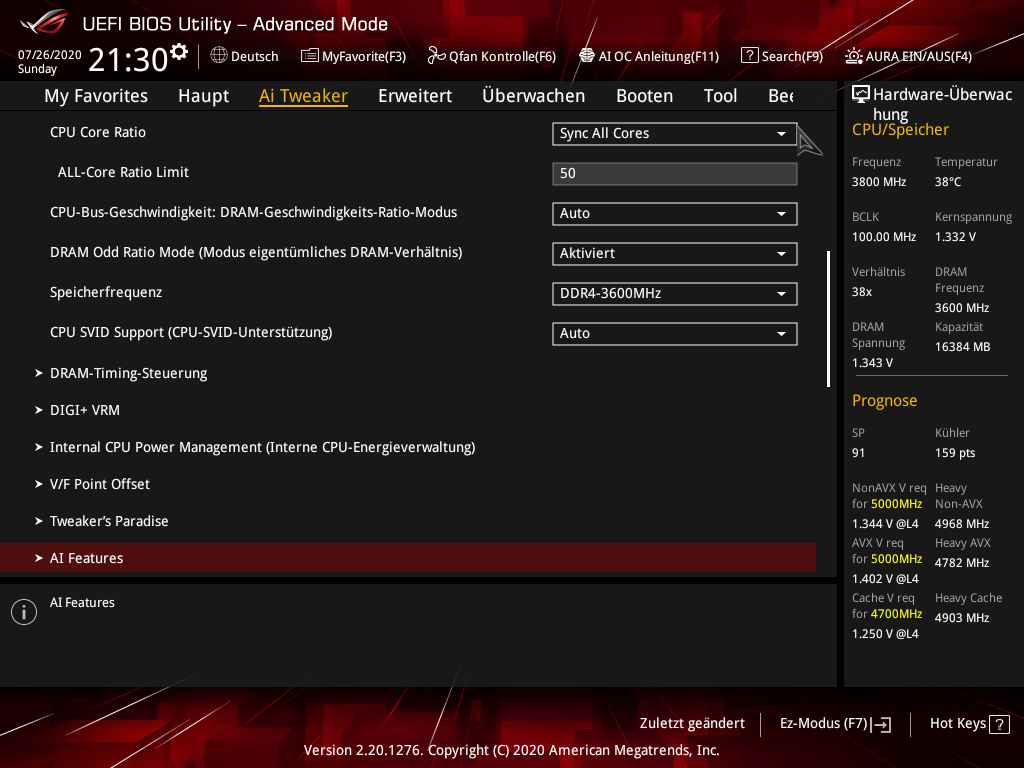Click the 1.343 V DRAM Spannung value
1024x768 pixels.
click(872, 362)
